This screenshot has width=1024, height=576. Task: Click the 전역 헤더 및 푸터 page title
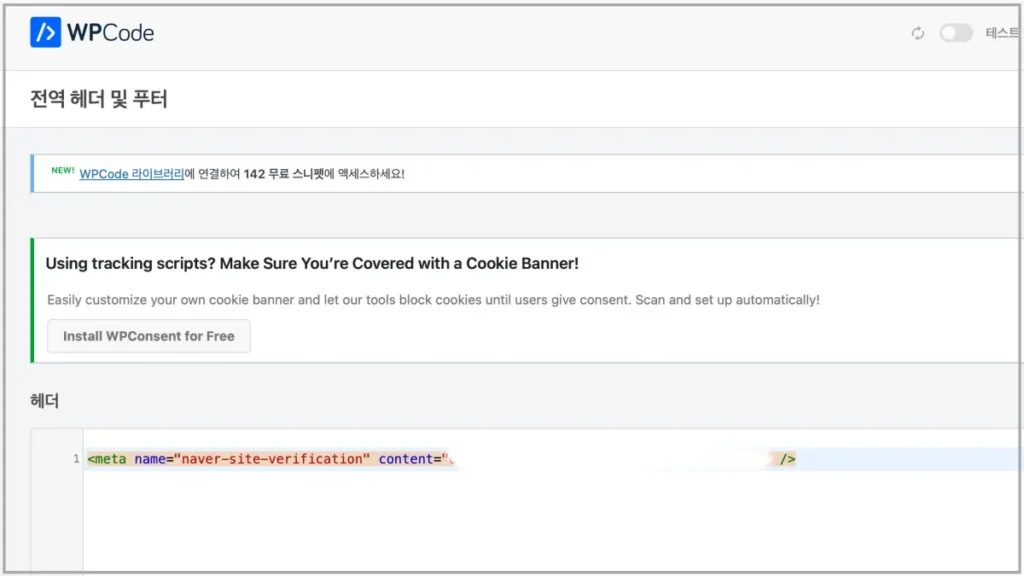[x=99, y=99]
